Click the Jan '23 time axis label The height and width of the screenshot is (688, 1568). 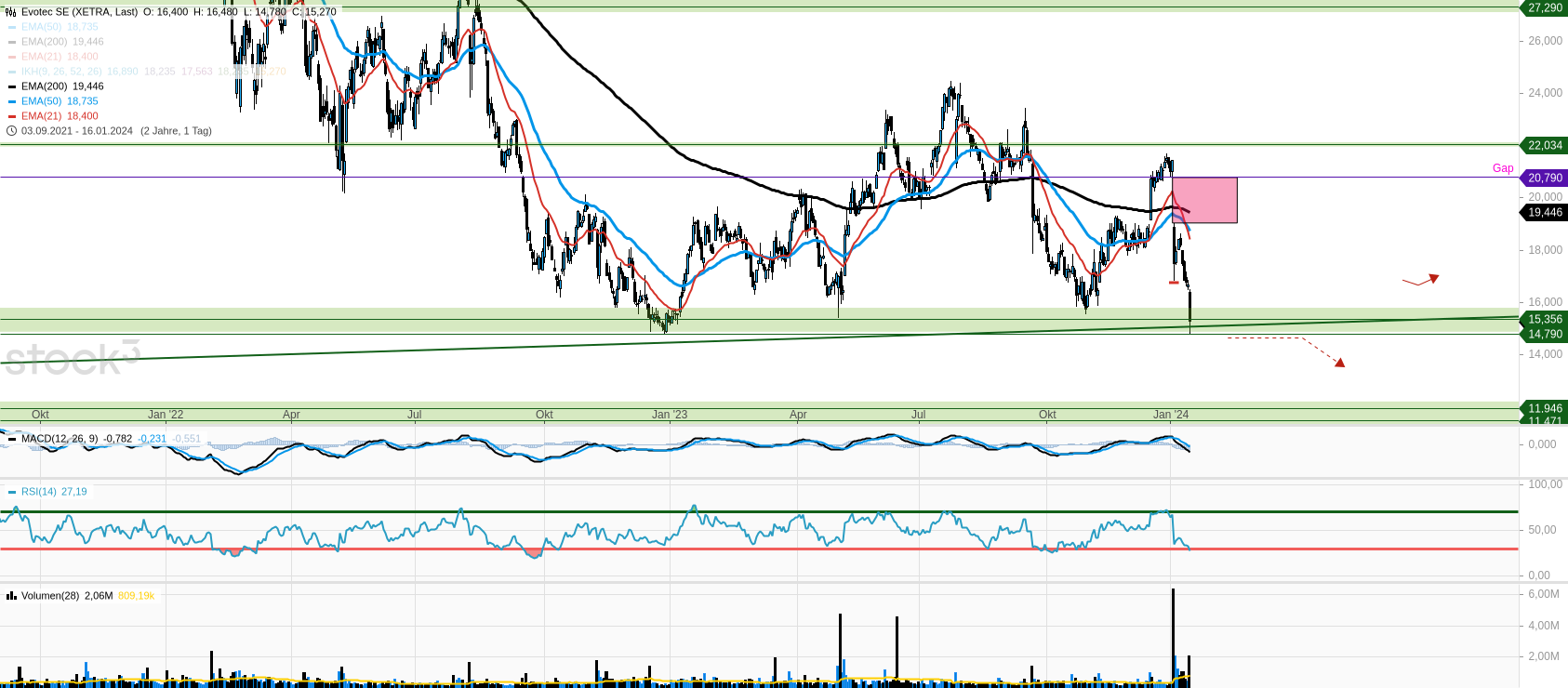click(670, 415)
